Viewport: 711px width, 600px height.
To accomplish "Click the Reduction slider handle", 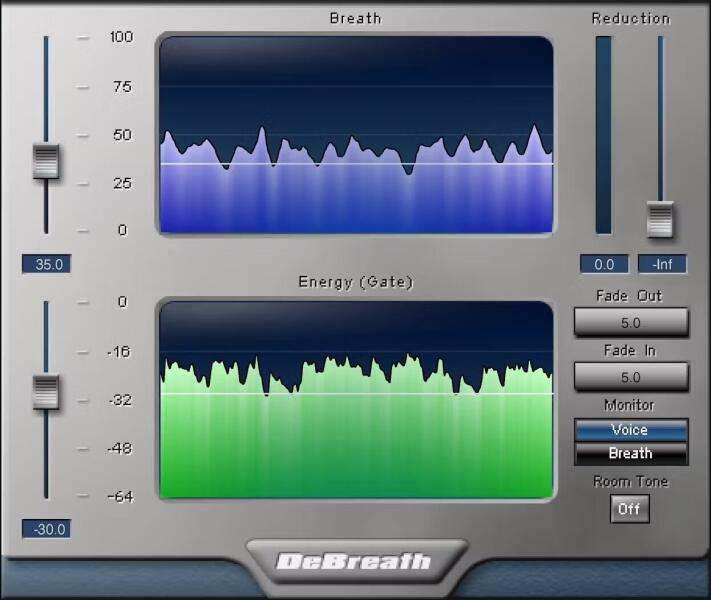I will [660, 219].
